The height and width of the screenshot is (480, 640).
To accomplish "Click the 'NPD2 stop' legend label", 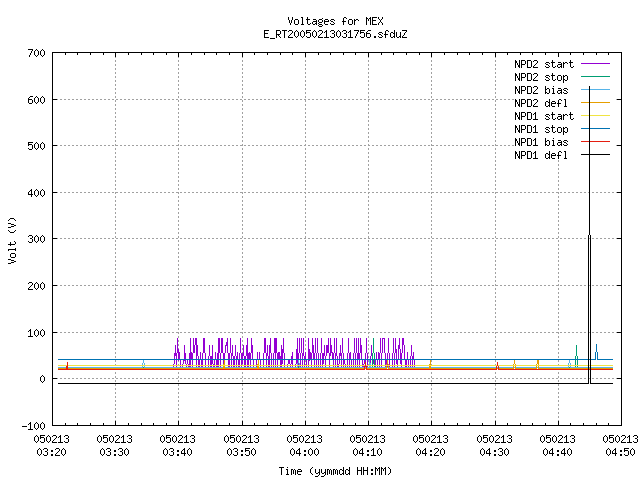I will tap(541, 77).
